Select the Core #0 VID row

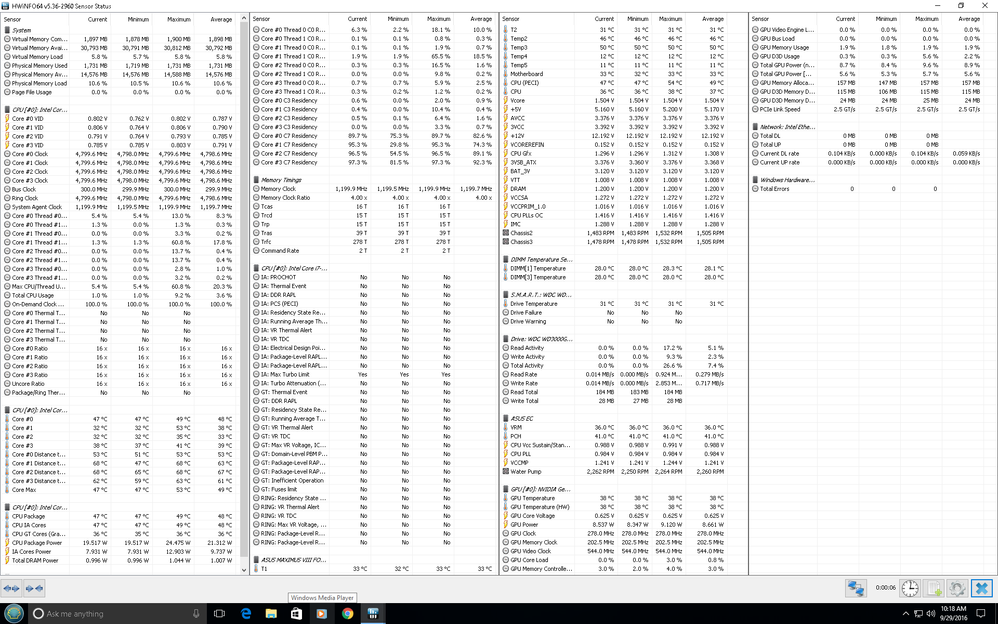click(x=120, y=118)
